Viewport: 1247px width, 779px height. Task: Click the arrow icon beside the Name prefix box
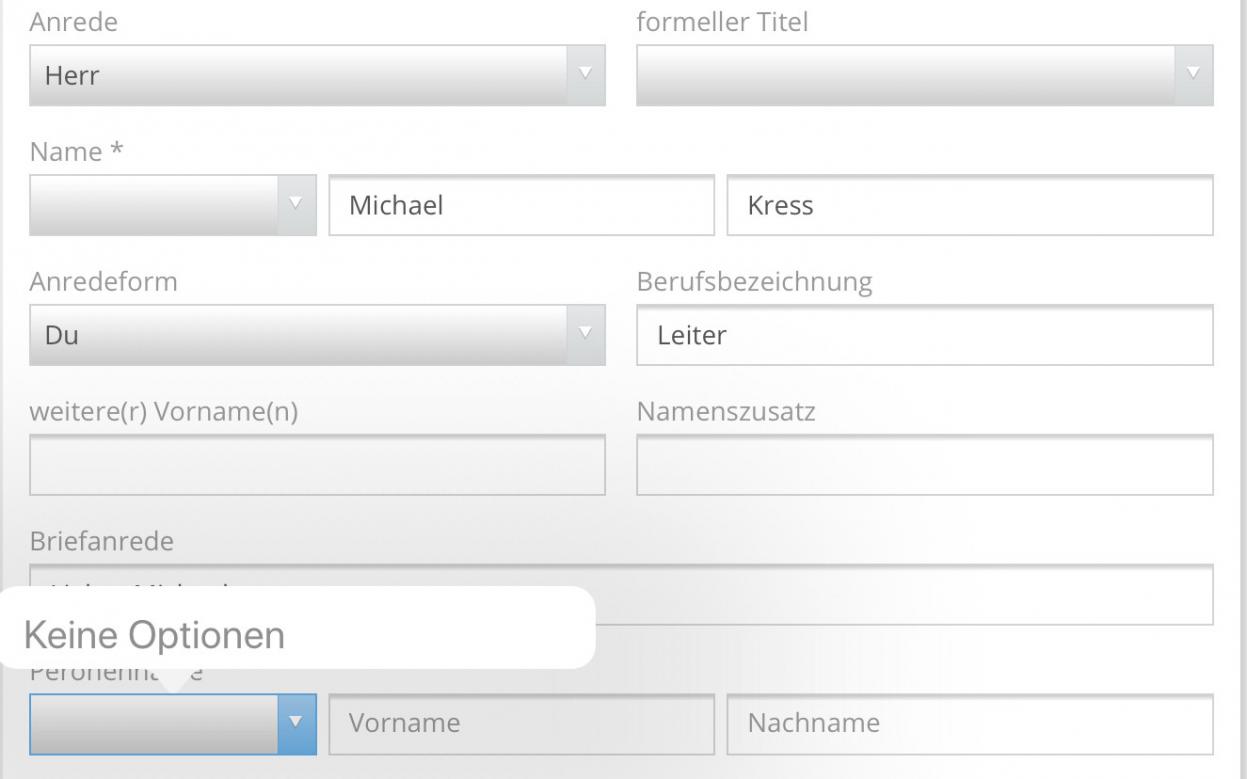[295, 205]
